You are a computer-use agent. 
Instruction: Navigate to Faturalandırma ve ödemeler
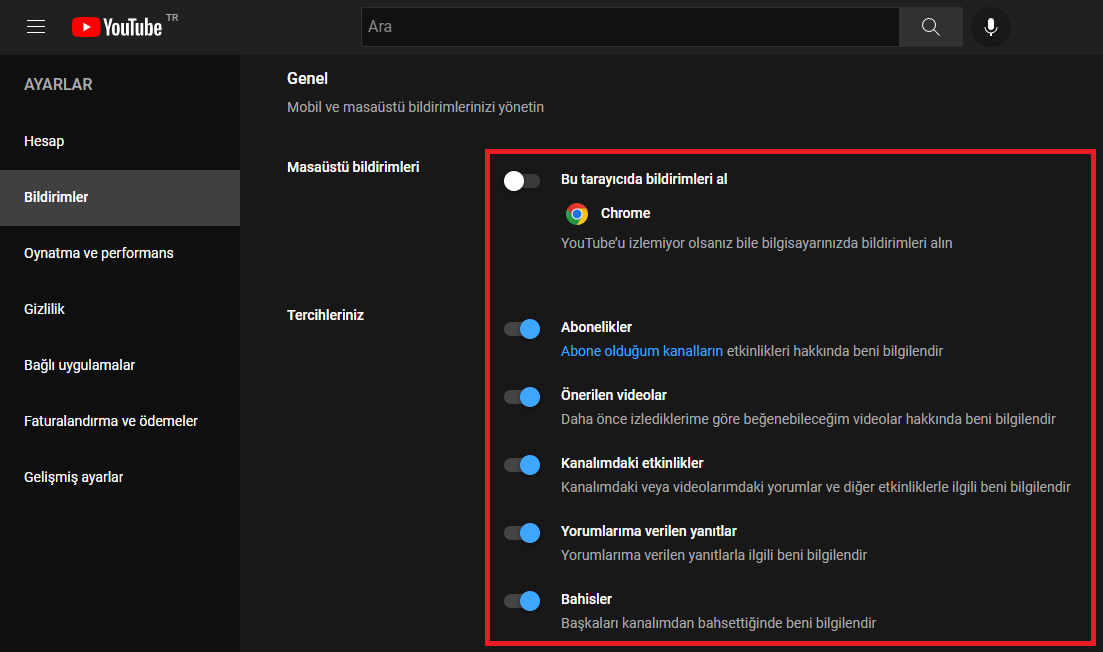(x=111, y=421)
